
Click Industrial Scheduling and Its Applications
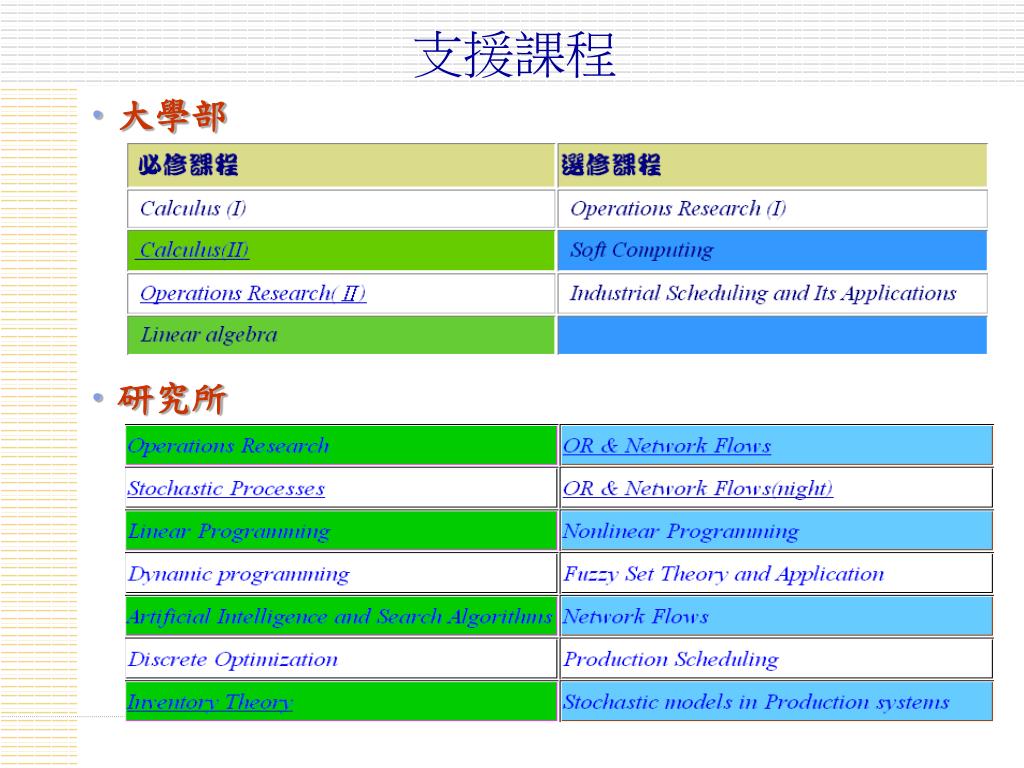pyautogui.click(x=772, y=293)
